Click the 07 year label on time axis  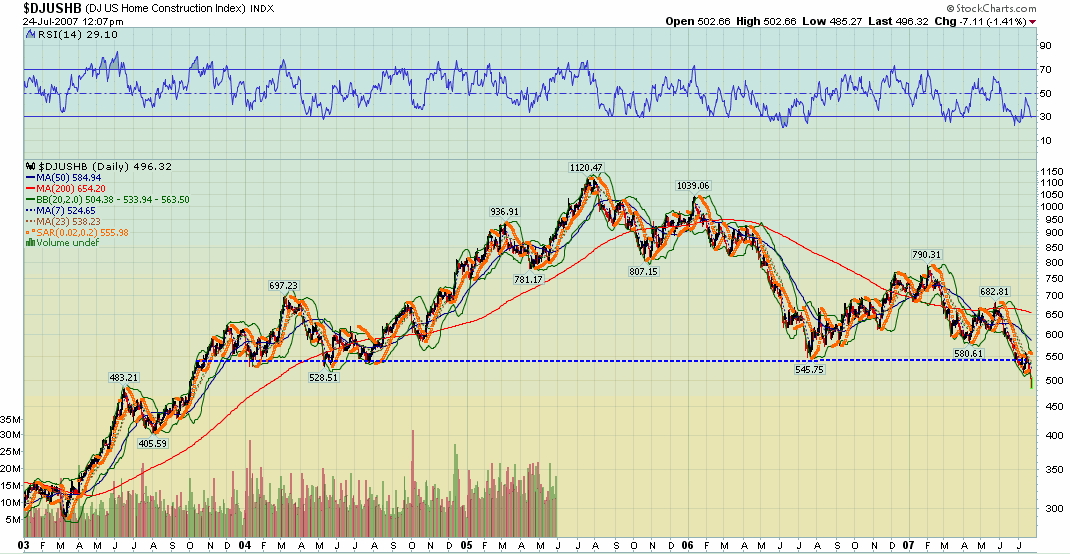(908, 545)
